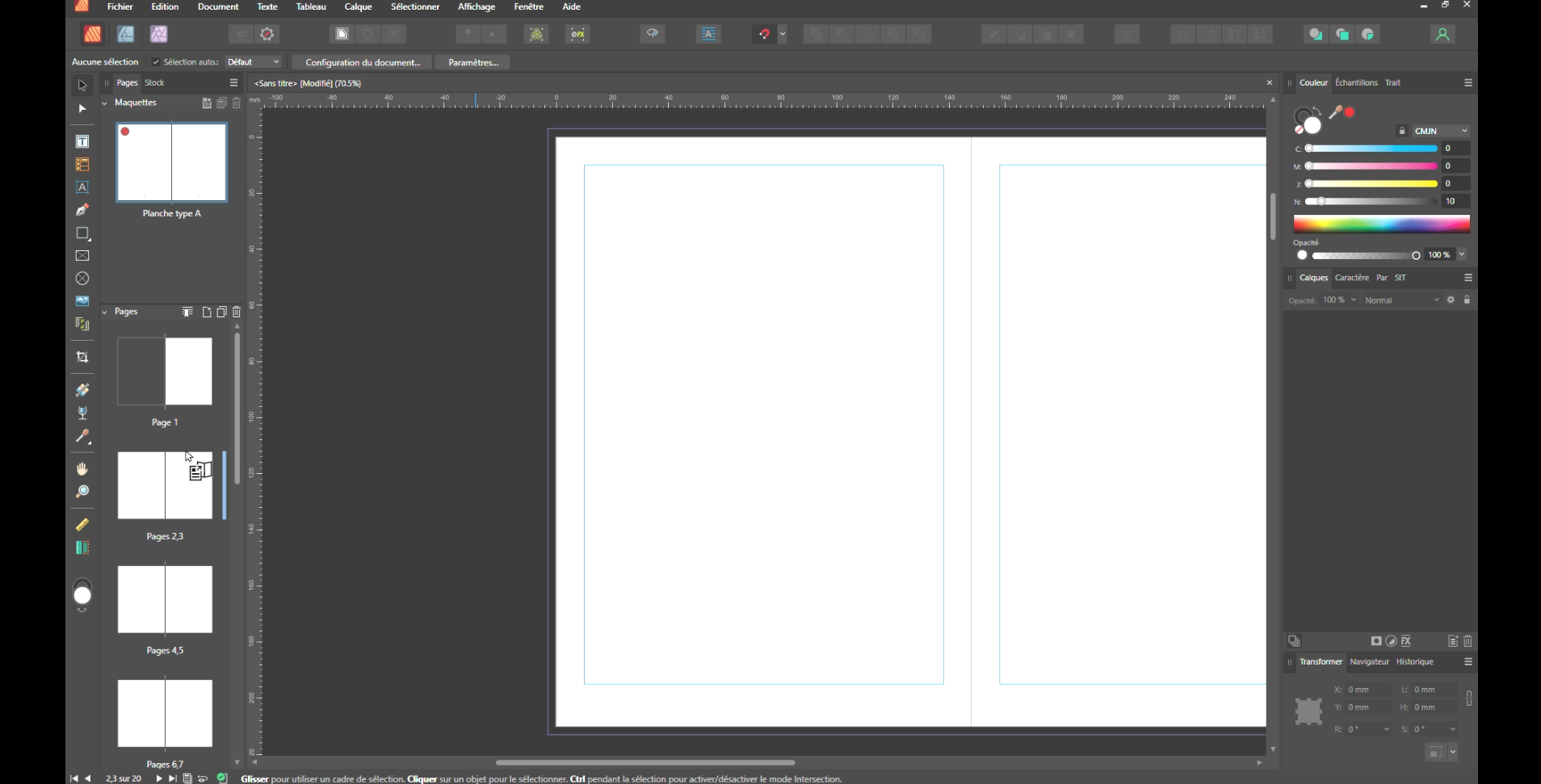Switch to the Affinity Photo persona icon
The height and width of the screenshot is (784, 1541).
(x=159, y=34)
